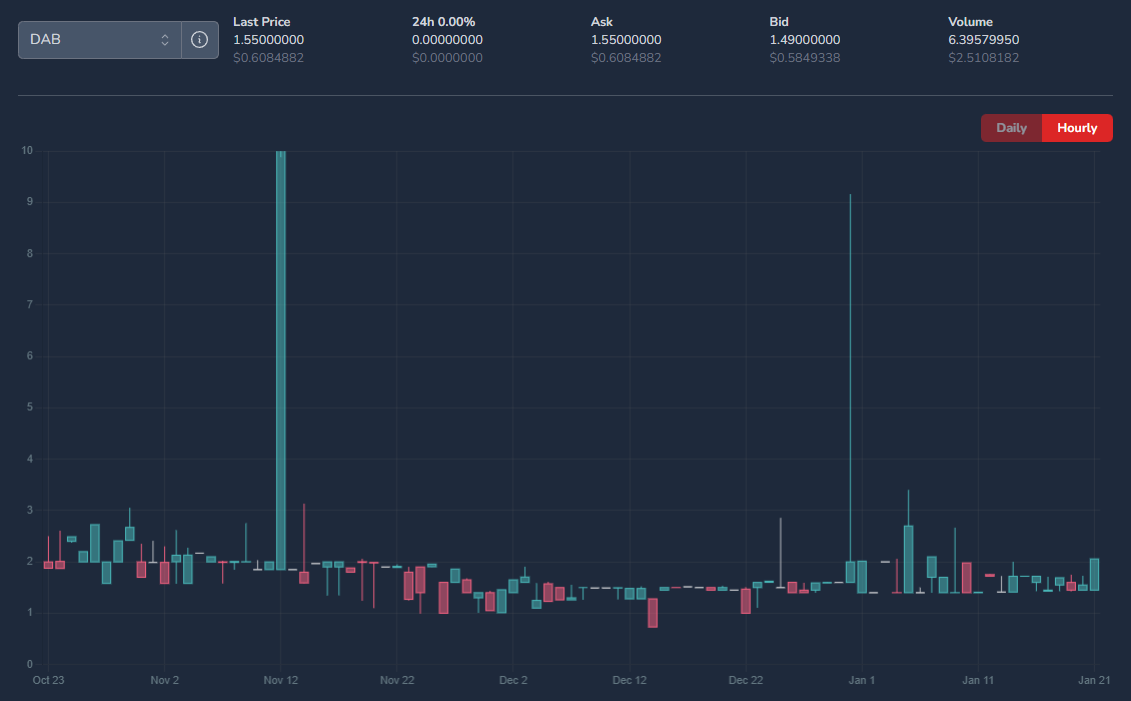This screenshot has width=1131, height=701.
Task: Click the Nov 2 x-axis label
Action: tap(164, 680)
